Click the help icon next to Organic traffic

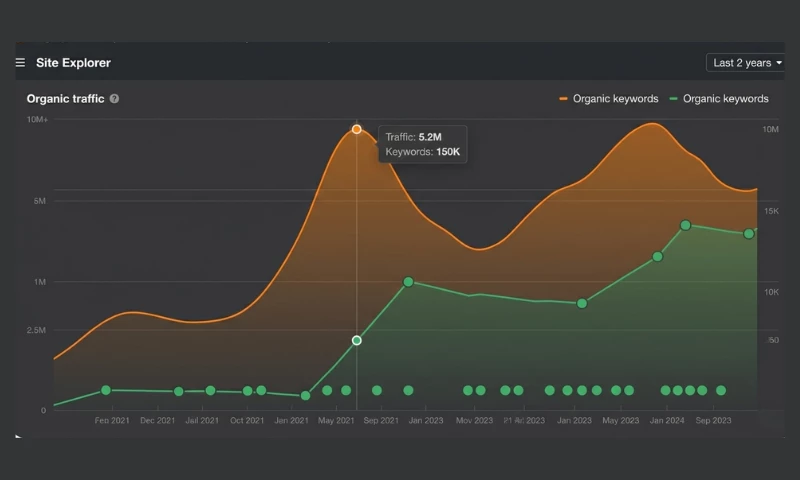click(114, 99)
